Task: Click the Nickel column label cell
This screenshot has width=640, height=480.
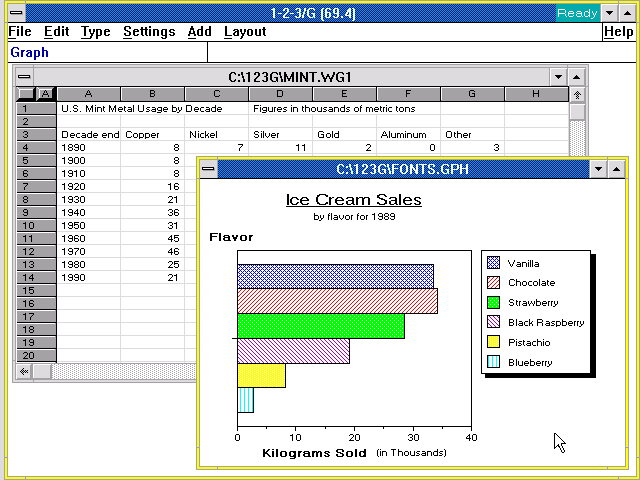Action: point(217,135)
